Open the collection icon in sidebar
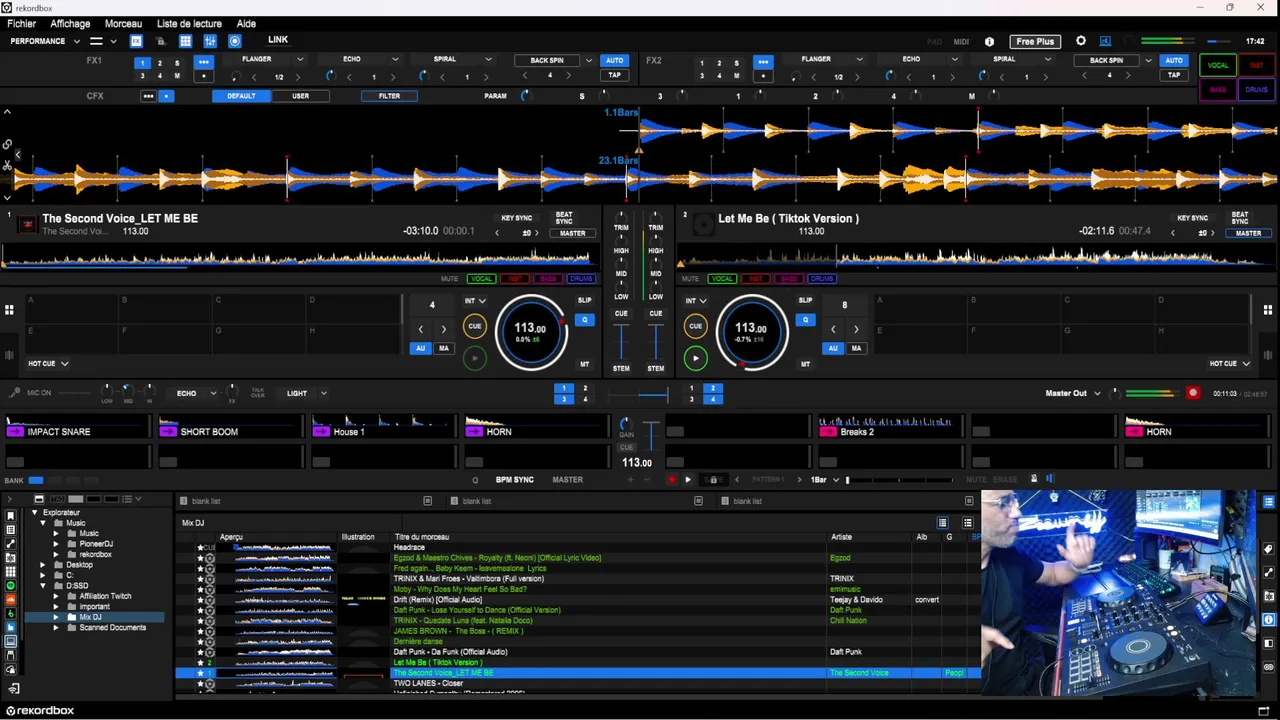The width and height of the screenshot is (1280, 720). click(x=10, y=516)
